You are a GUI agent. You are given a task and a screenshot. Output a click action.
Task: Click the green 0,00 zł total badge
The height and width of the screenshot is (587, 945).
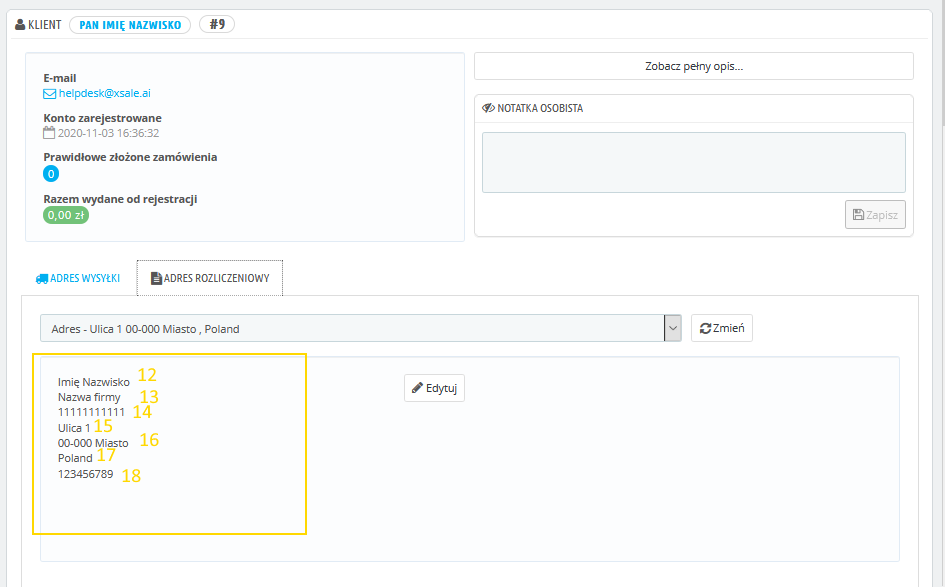(66, 215)
